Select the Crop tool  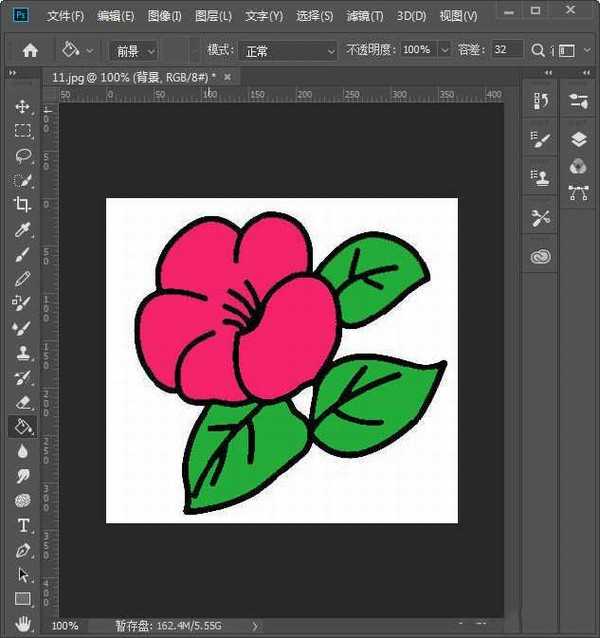(22, 205)
